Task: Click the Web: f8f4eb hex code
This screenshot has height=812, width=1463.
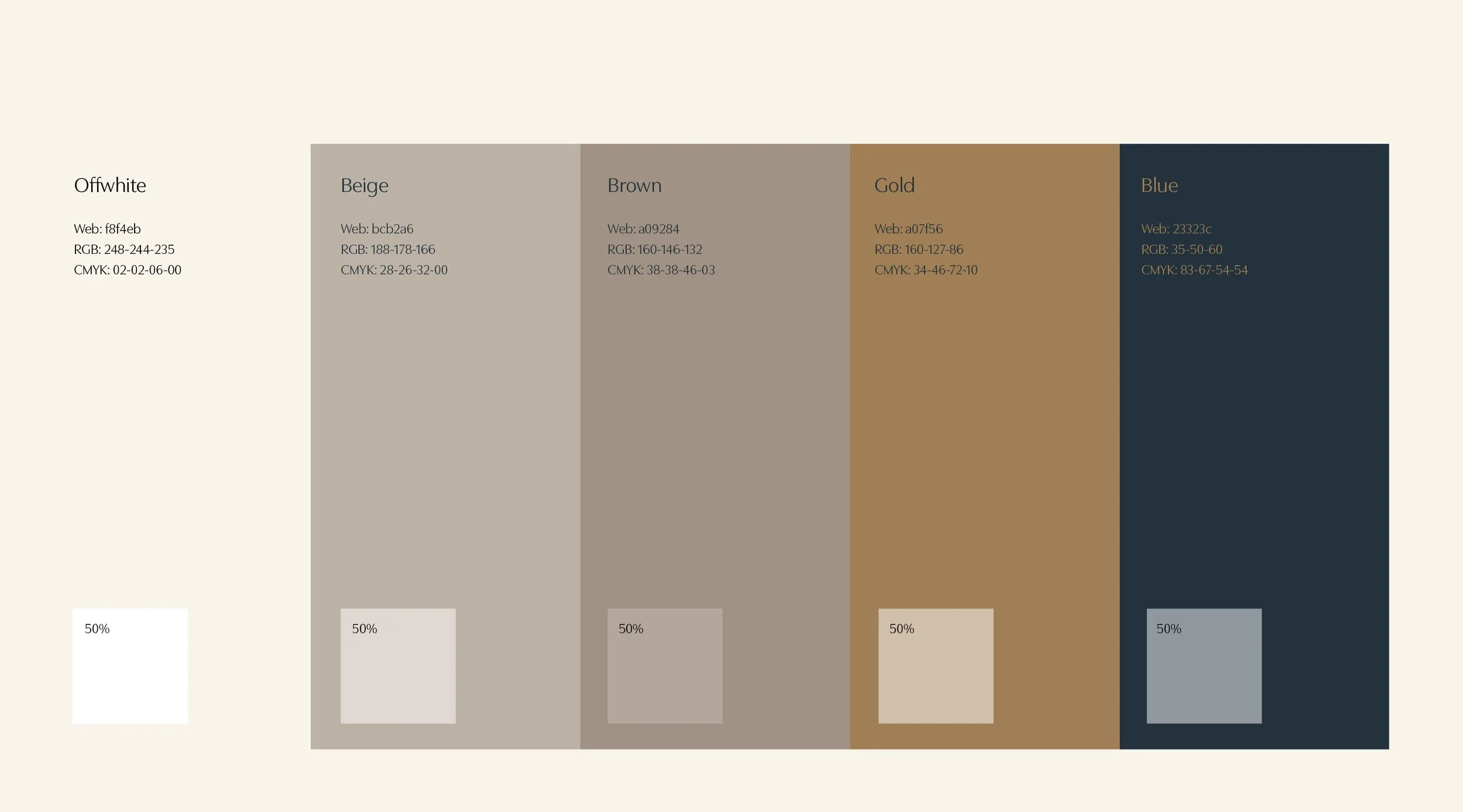Action: pos(107,229)
